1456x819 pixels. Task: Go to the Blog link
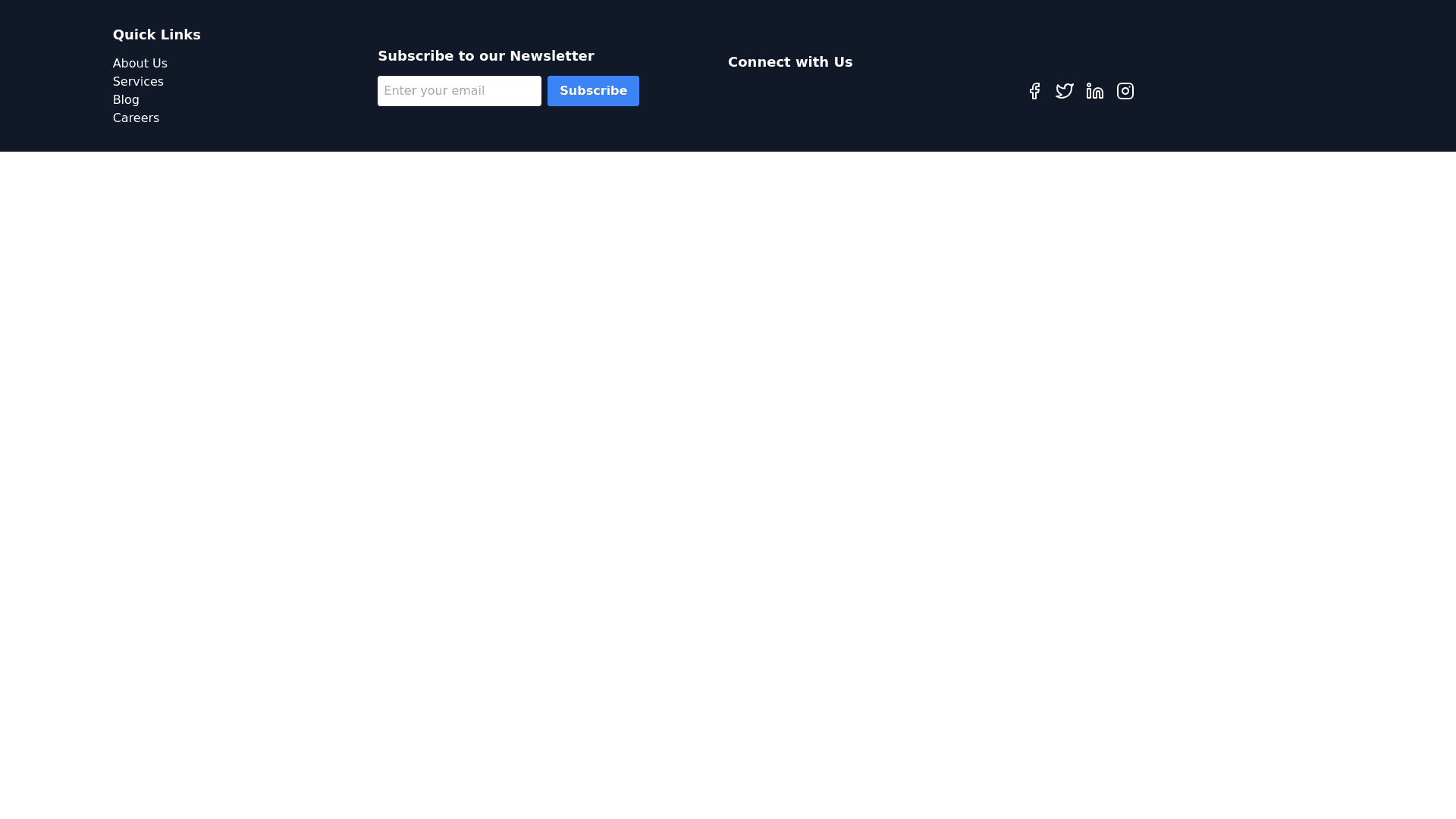(126, 100)
